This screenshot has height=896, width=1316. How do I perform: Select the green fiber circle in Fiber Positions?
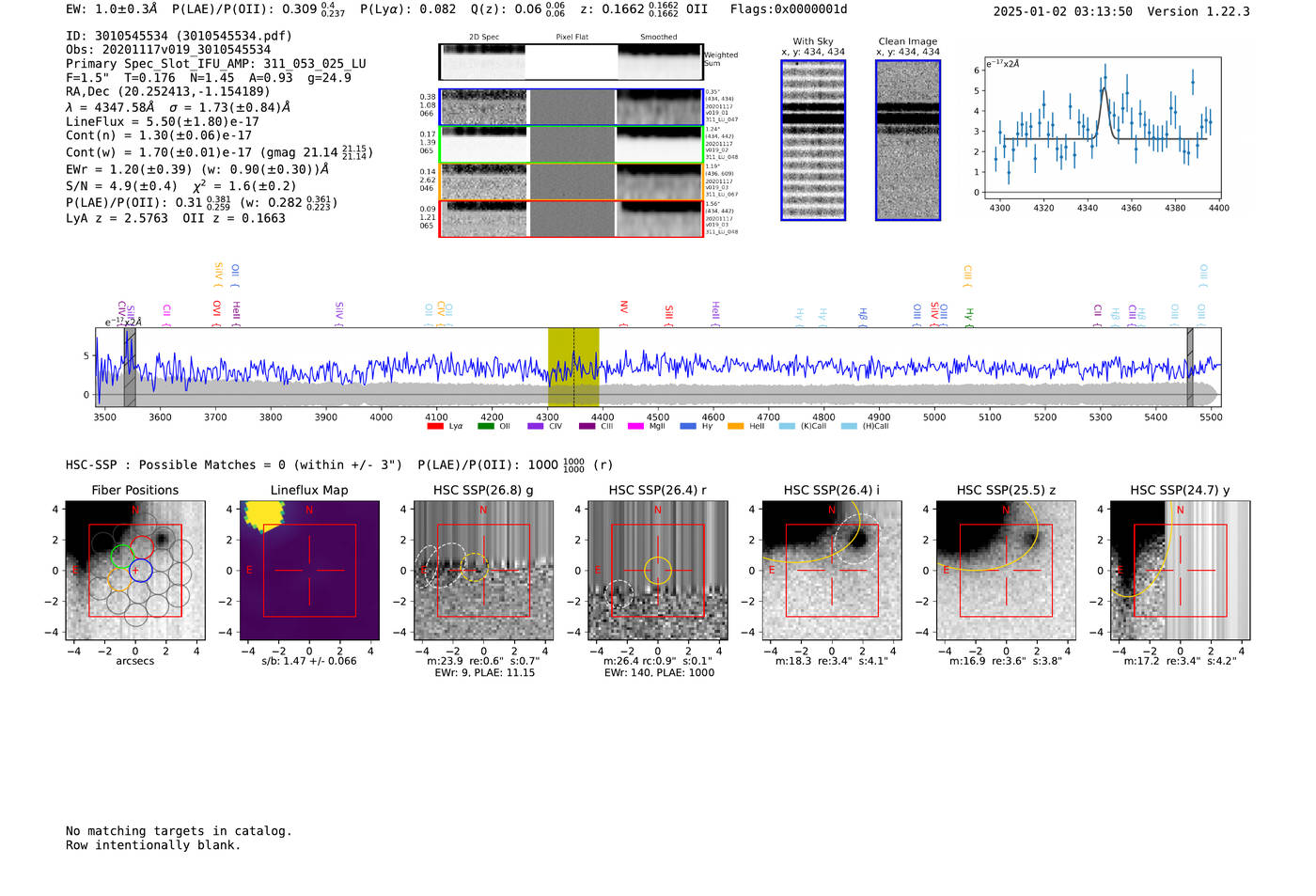click(x=122, y=555)
